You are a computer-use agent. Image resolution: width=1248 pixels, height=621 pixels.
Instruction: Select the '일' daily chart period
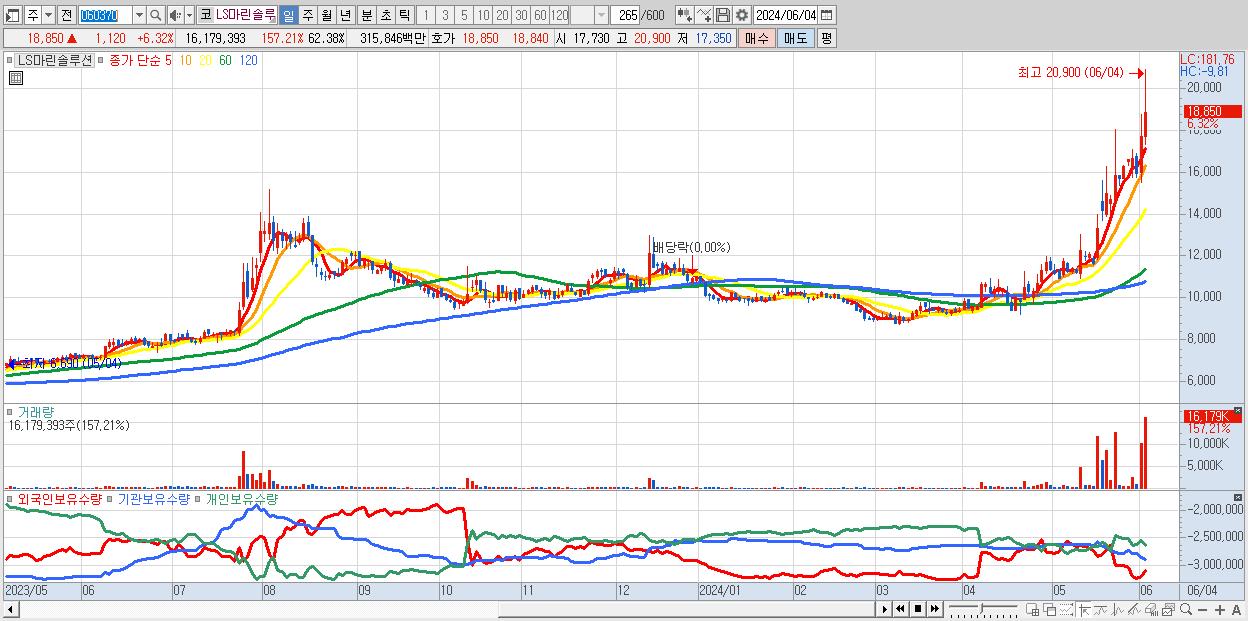[x=288, y=15]
